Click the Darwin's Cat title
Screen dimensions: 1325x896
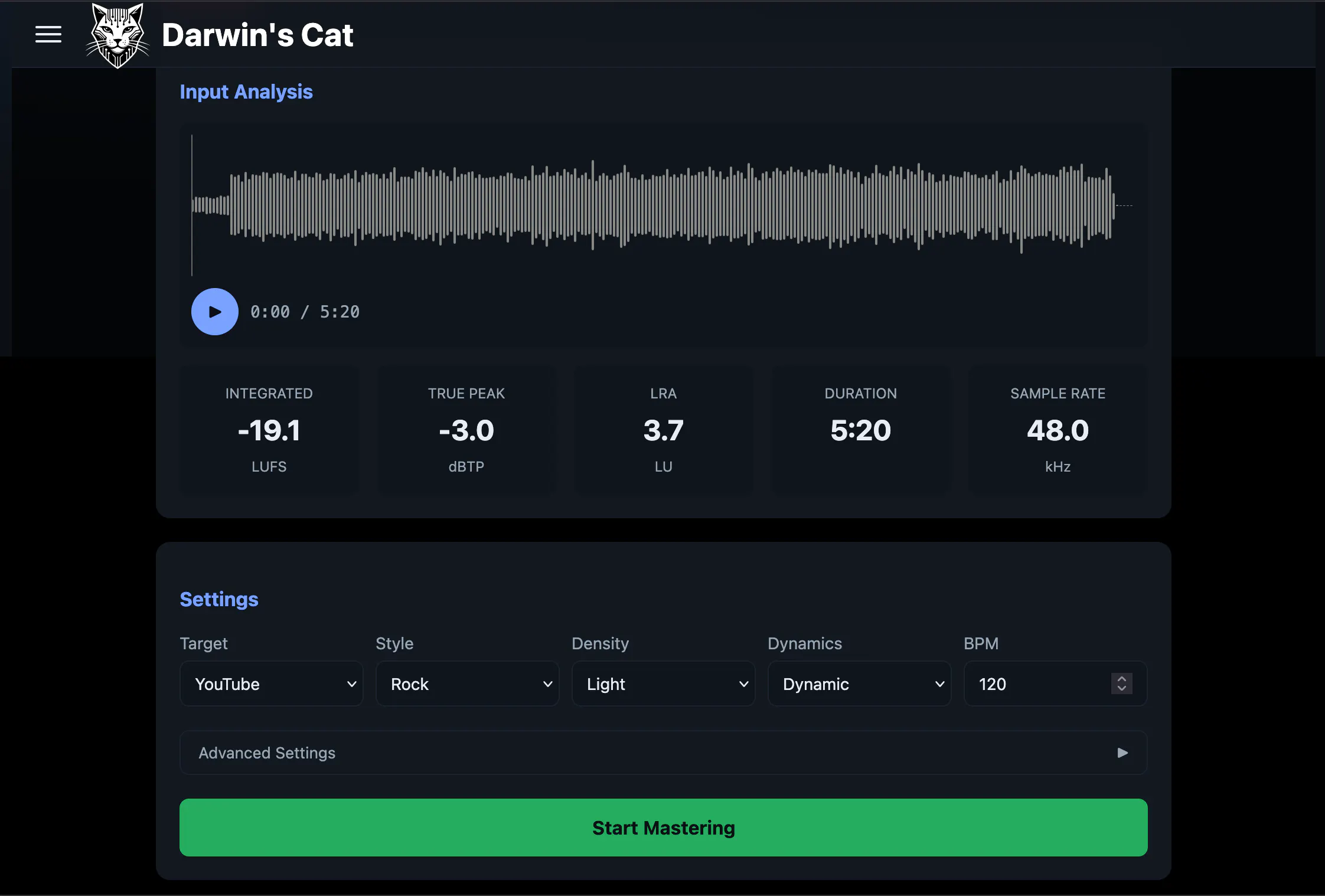tap(257, 35)
